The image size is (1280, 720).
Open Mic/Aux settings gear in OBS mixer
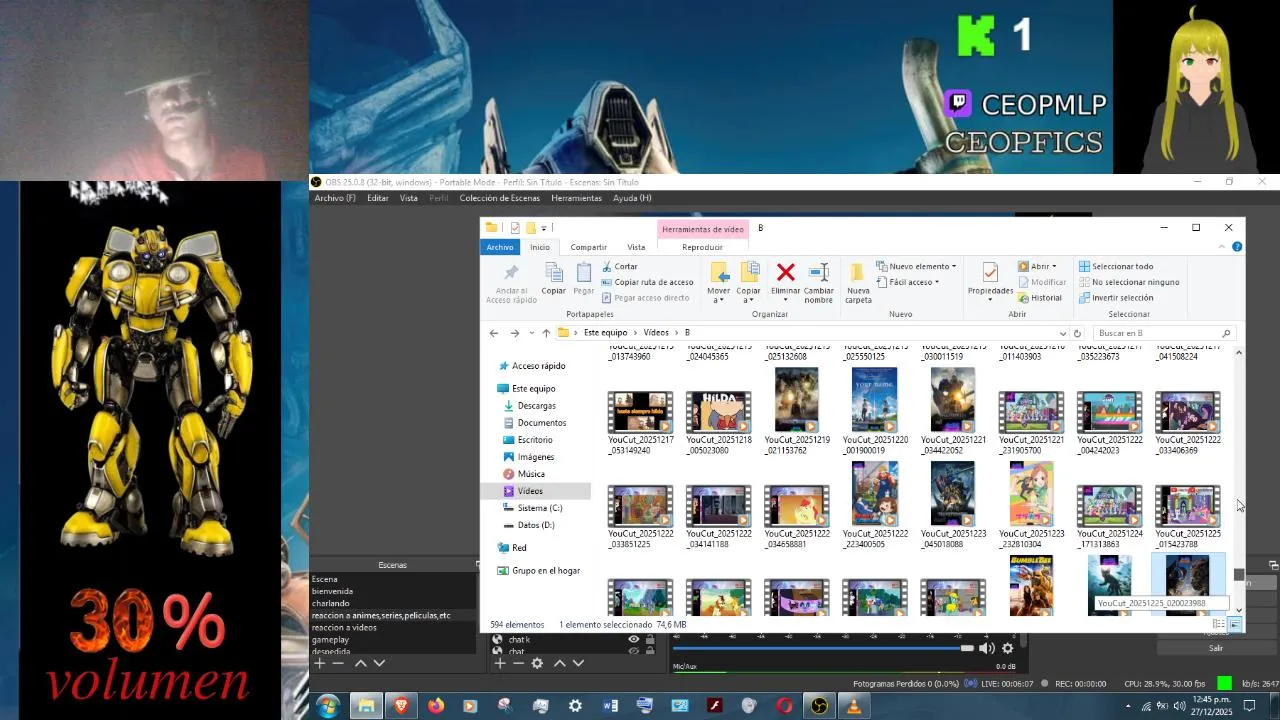pos(1007,648)
